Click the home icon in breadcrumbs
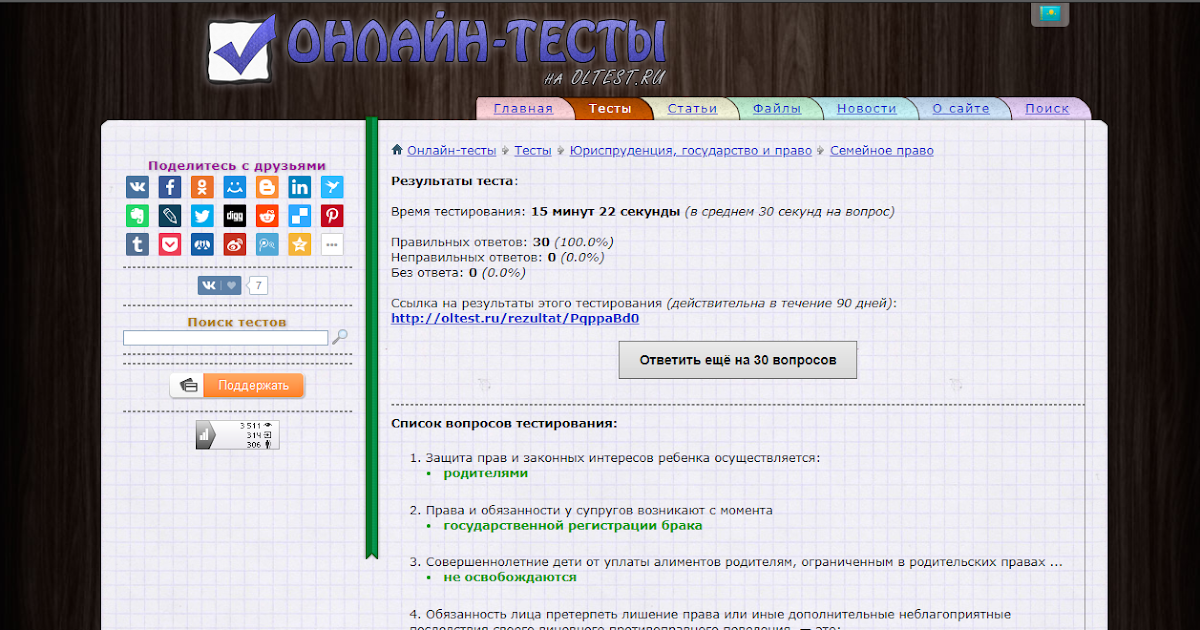1200x630 pixels. pos(397,150)
